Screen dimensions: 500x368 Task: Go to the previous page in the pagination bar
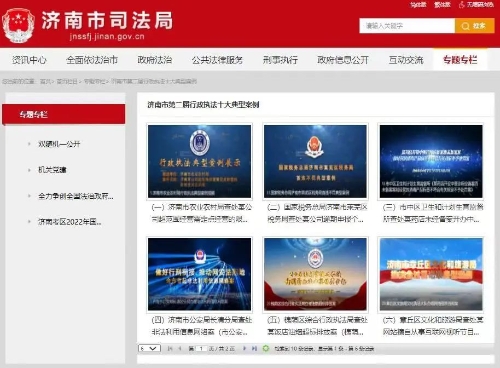tap(180, 348)
